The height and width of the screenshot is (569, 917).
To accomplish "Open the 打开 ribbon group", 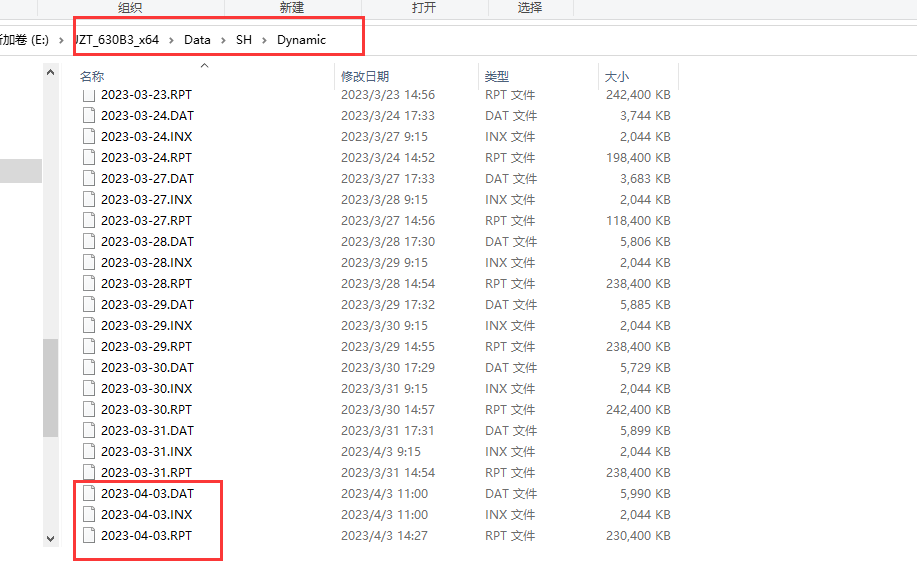I will coord(424,8).
